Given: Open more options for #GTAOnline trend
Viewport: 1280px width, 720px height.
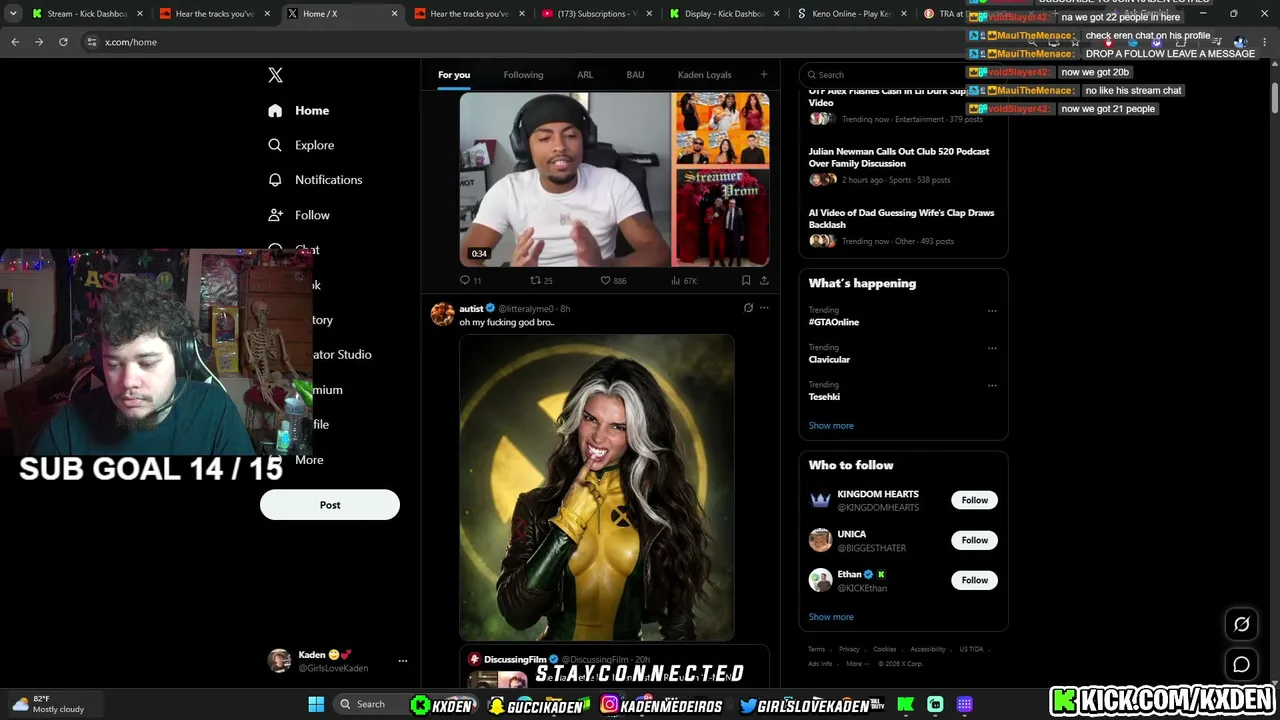Looking at the screenshot, I should click(x=992, y=311).
